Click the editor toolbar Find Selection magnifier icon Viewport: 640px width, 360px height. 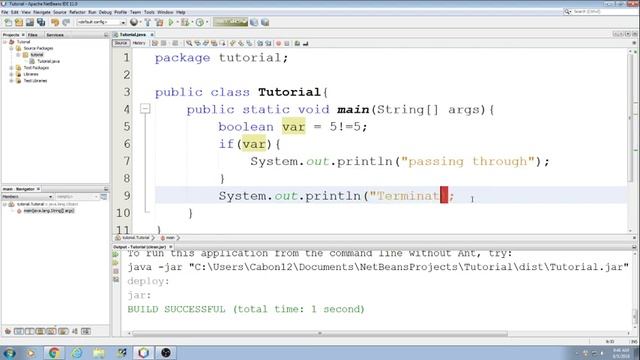click(x=189, y=43)
